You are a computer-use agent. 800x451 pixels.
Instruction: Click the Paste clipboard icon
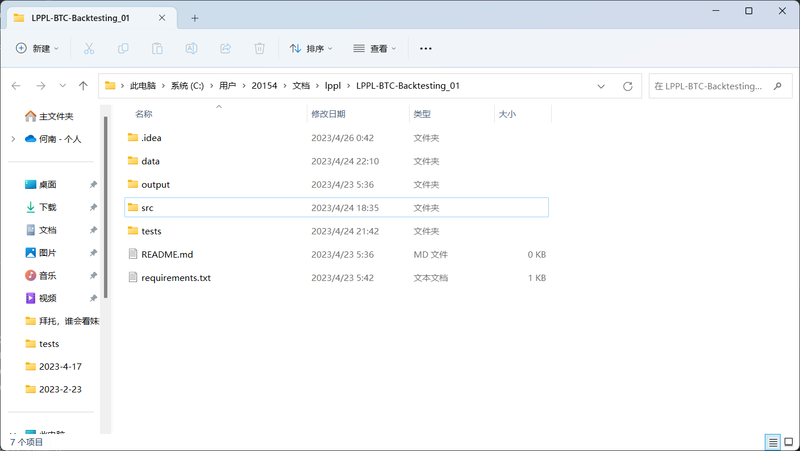[x=157, y=48]
